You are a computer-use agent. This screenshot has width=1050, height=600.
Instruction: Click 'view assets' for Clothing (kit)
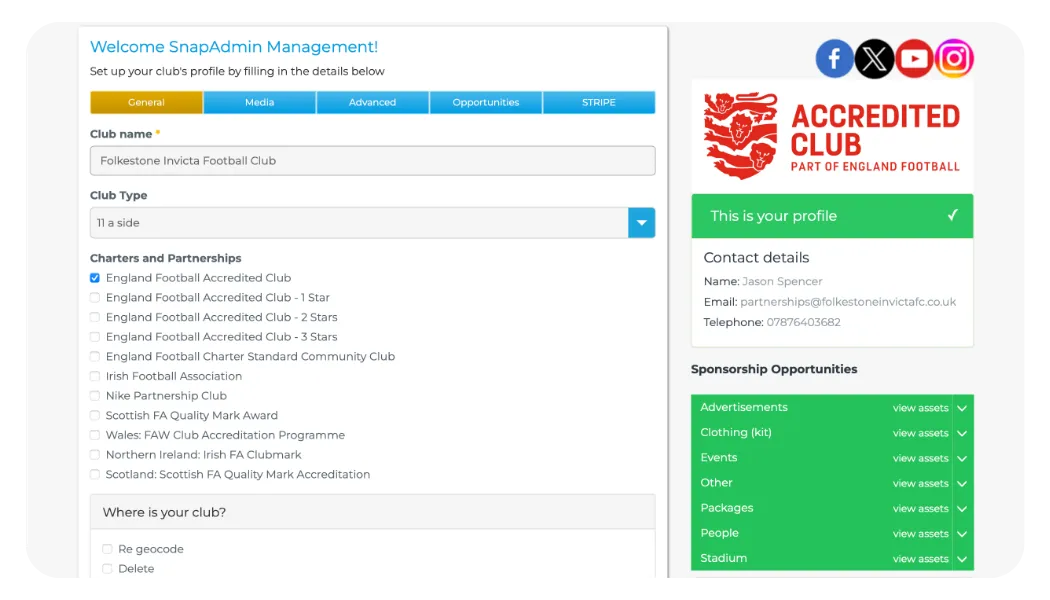[920, 433]
